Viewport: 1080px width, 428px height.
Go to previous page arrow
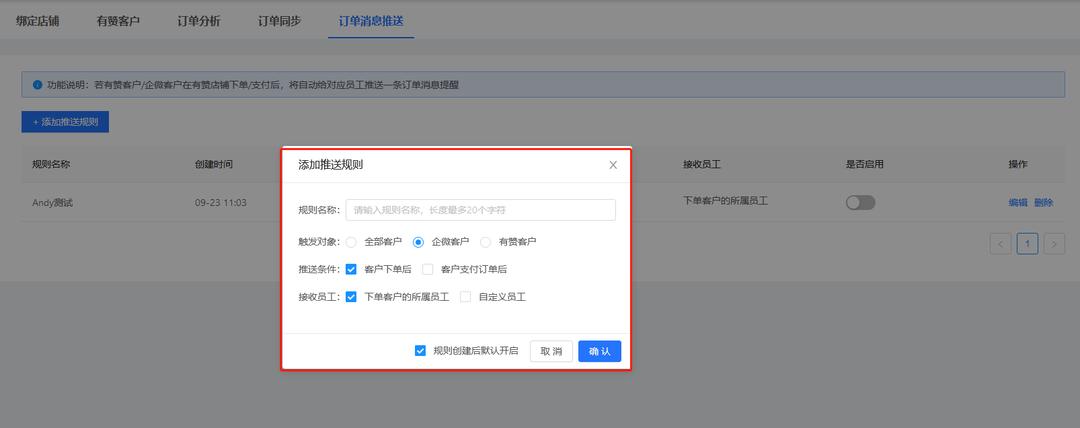[1001, 243]
